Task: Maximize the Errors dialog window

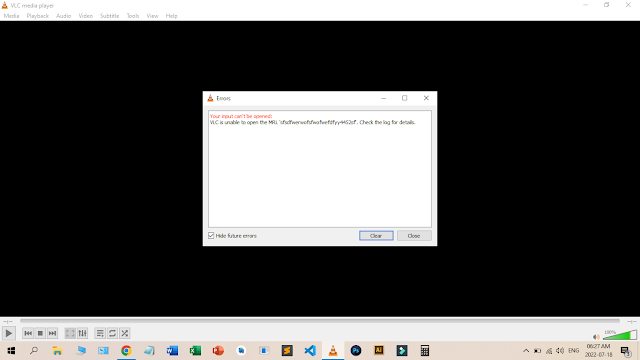Action: click(x=404, y=98)
